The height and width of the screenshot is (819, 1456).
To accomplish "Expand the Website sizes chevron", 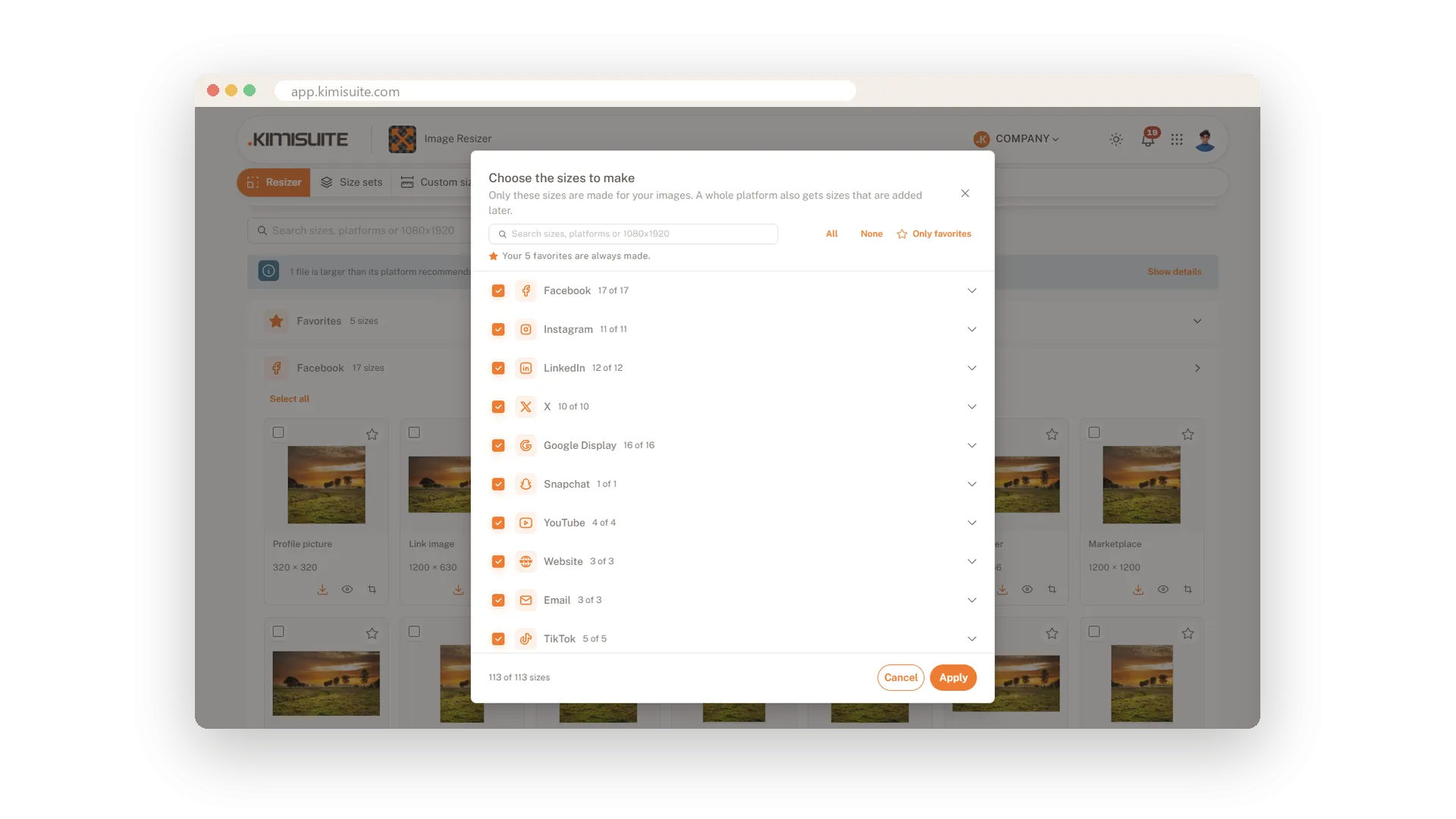I will tap(971, 561).
